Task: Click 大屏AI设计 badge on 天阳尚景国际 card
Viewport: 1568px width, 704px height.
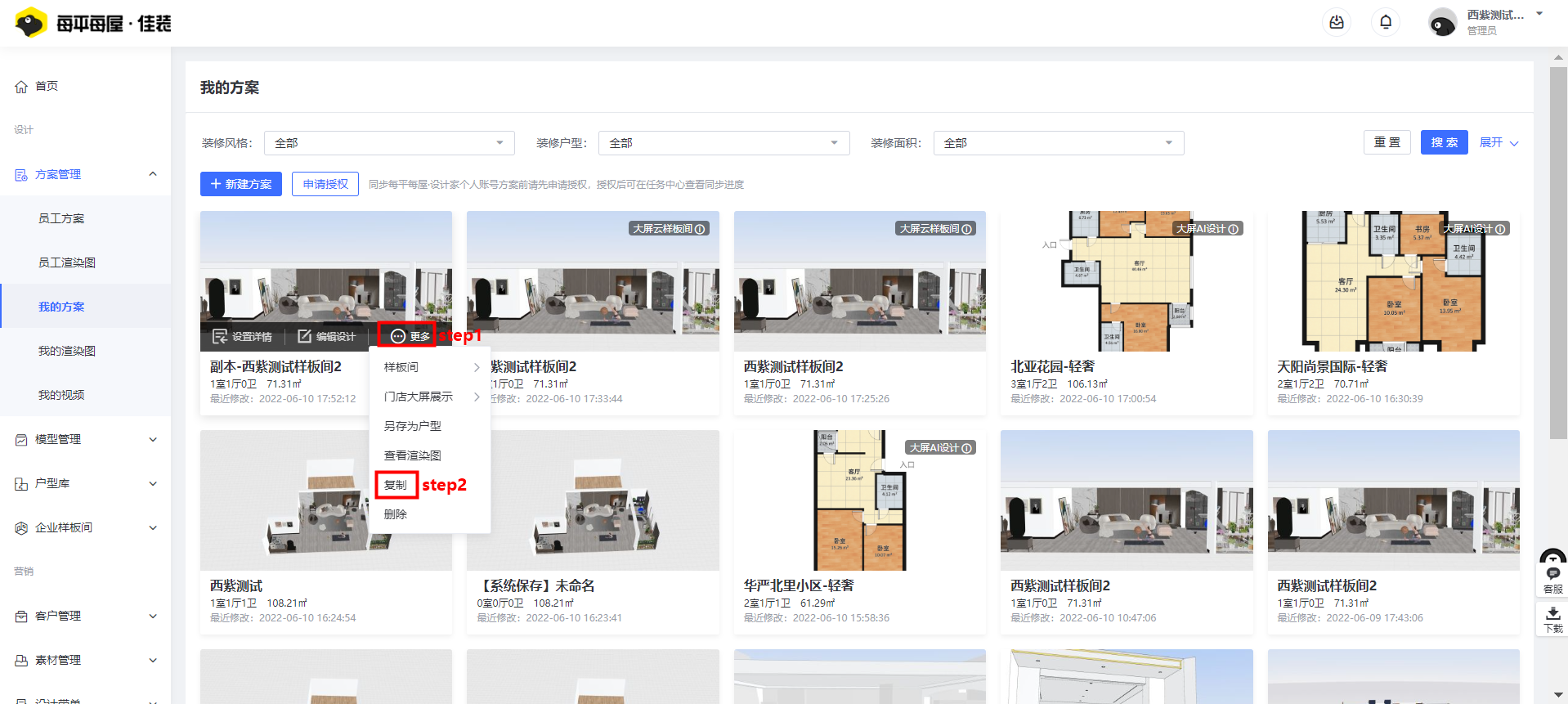Action: pos(1475,229)
